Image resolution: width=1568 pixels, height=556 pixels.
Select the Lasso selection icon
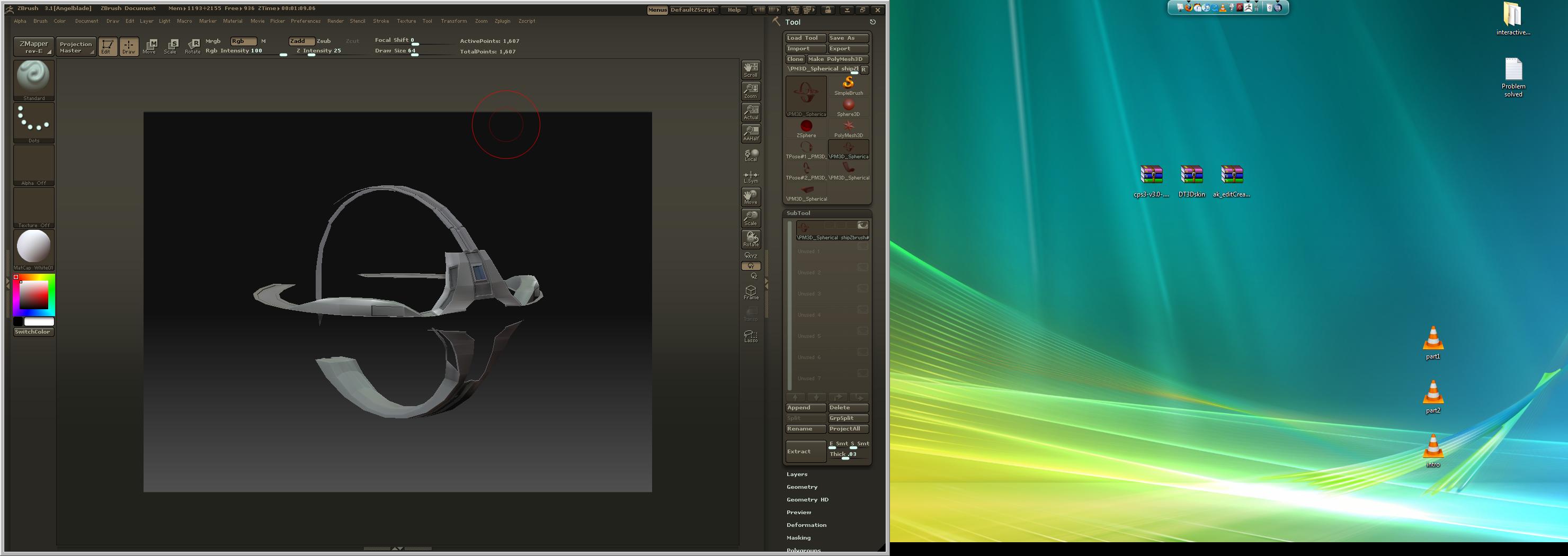(x=751, y=336)
